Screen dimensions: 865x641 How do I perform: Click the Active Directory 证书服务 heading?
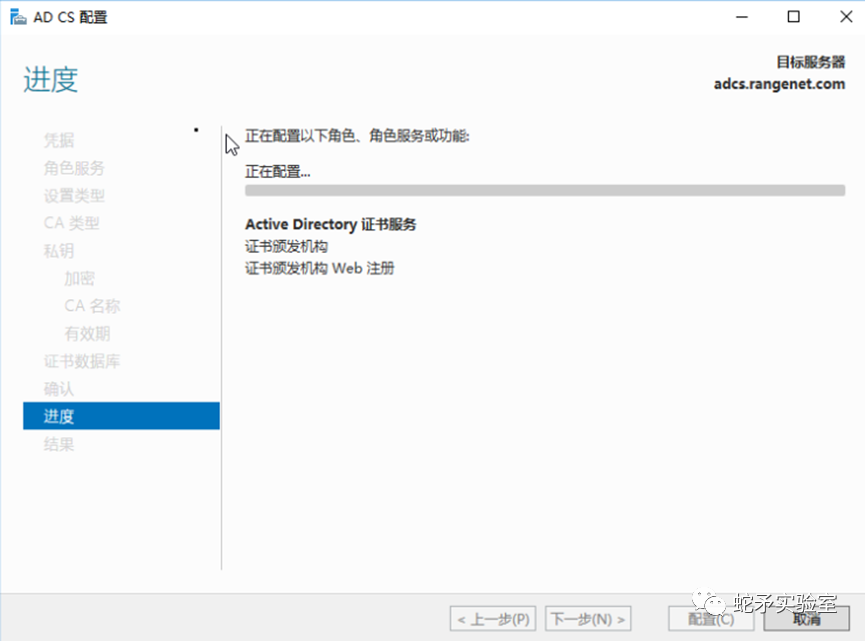coord(330,225)
